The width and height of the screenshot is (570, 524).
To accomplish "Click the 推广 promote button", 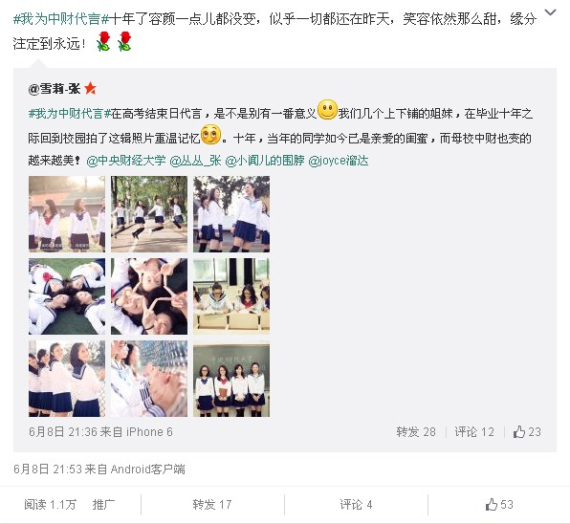I will [x=104, y=505].
